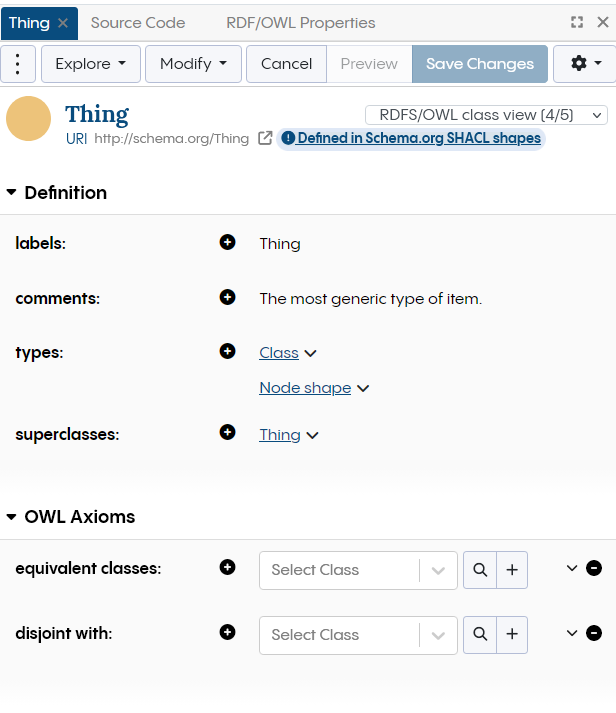Add a new label with plus icon
616x713 pixels.
point(227,242)
